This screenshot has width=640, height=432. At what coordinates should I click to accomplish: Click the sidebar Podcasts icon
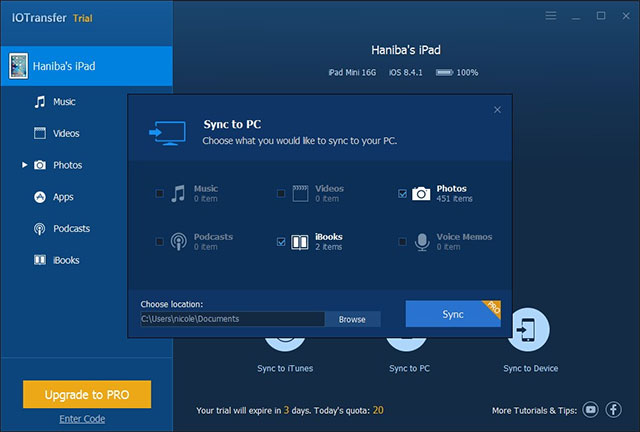click(40, 229)
